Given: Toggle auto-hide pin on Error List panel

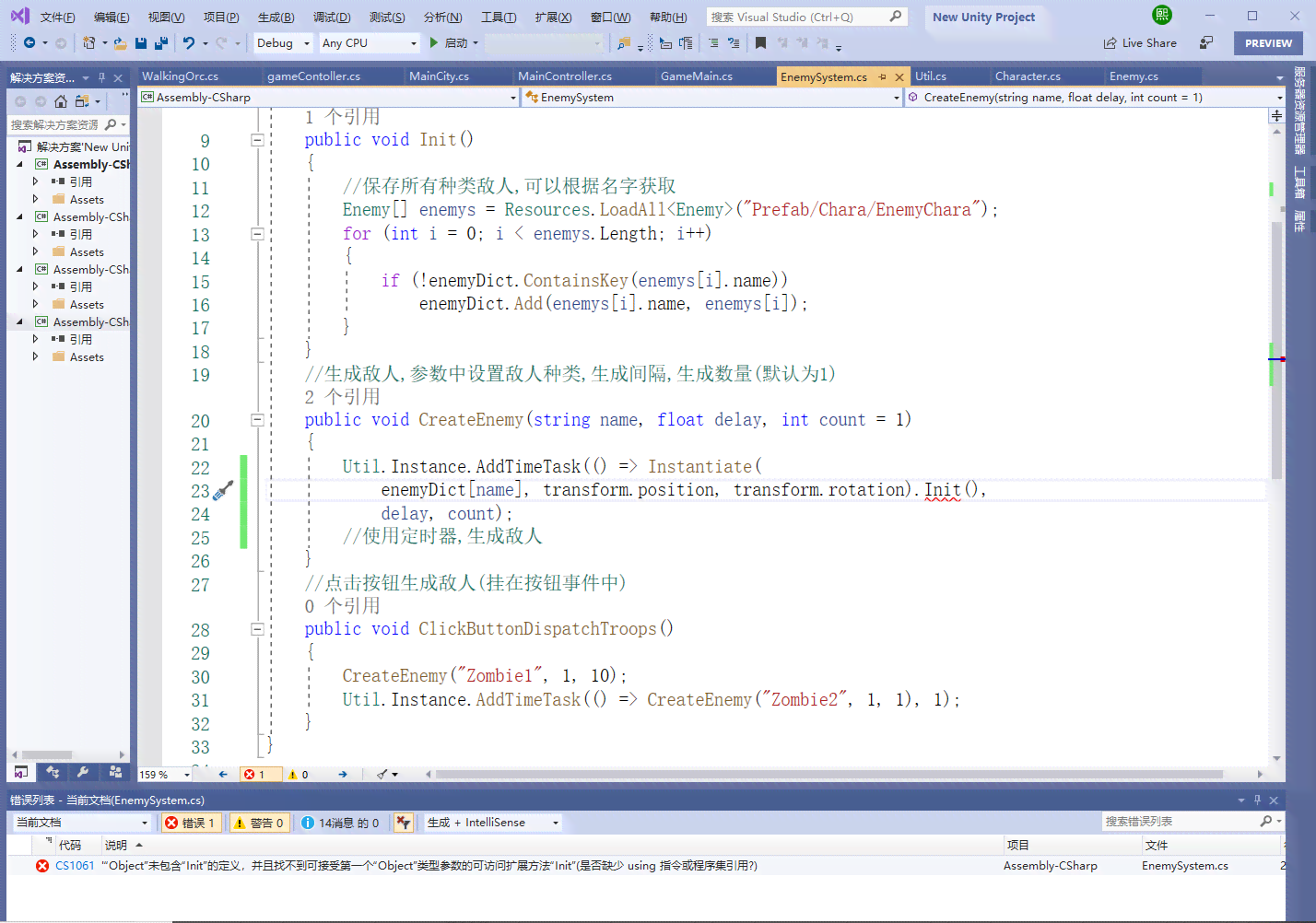Looking at the screenshot, I should click(1257, 800).
